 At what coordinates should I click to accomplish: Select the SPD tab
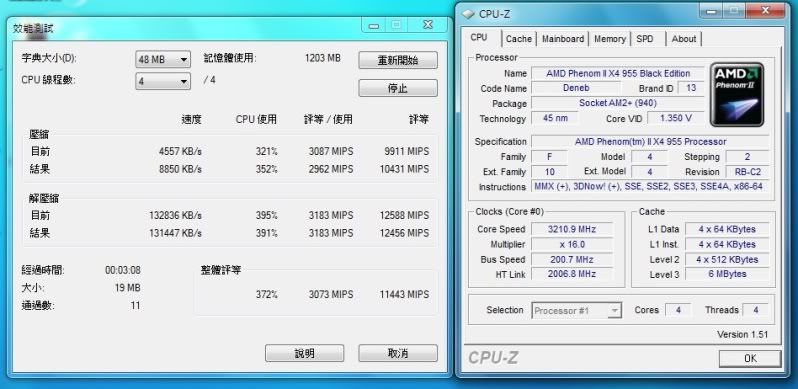(645, 39)
